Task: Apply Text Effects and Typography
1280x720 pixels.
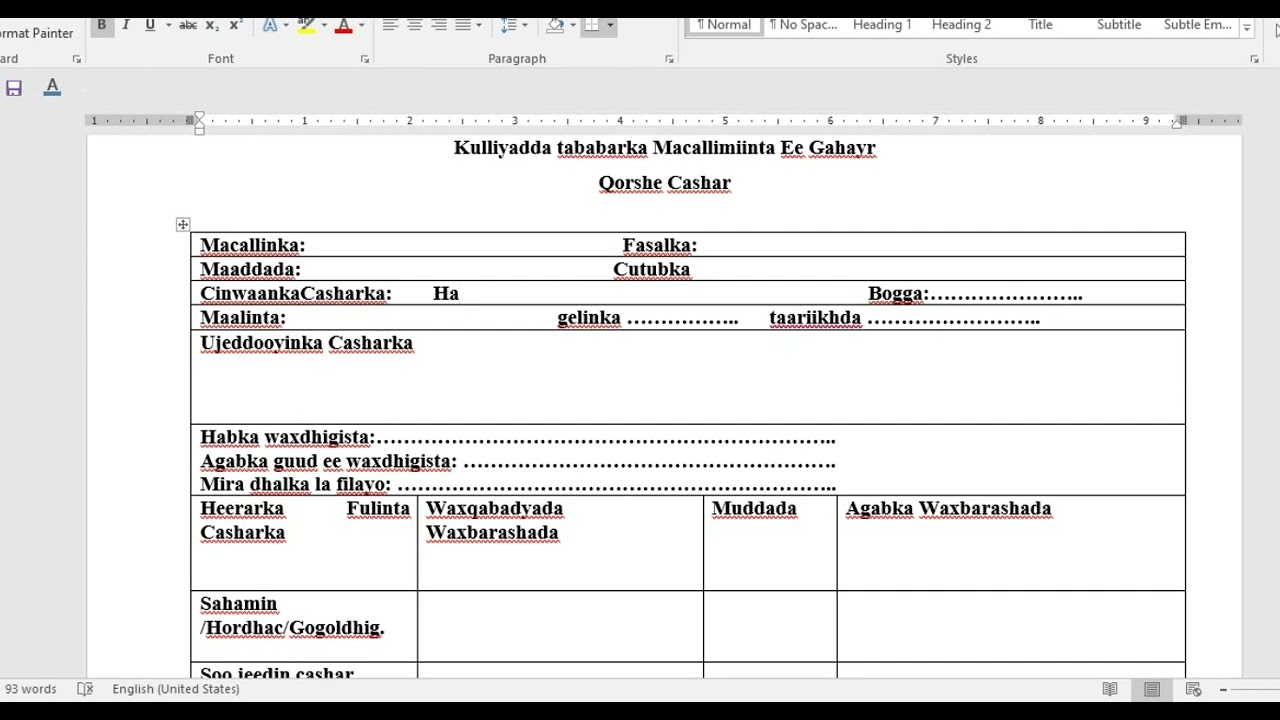Action: [270, 25]
